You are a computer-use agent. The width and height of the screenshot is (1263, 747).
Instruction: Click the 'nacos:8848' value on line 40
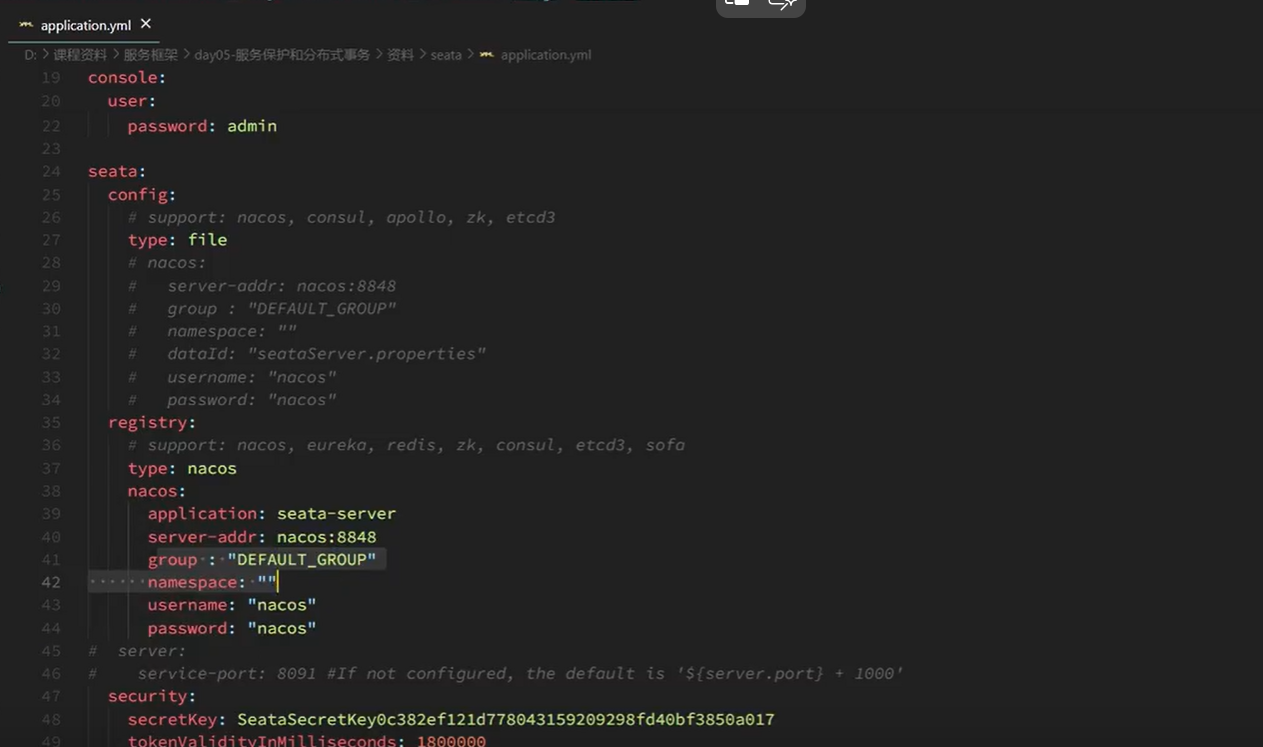pyautogui.click(x=326, y=537)
